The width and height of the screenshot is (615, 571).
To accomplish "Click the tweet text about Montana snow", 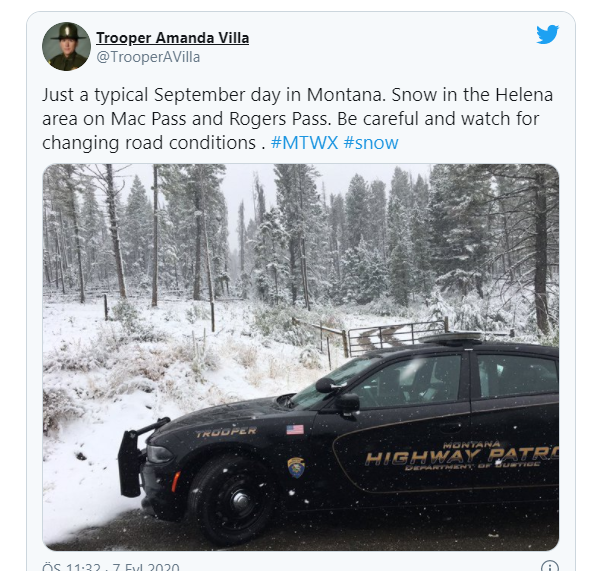I will click(297, 118).
